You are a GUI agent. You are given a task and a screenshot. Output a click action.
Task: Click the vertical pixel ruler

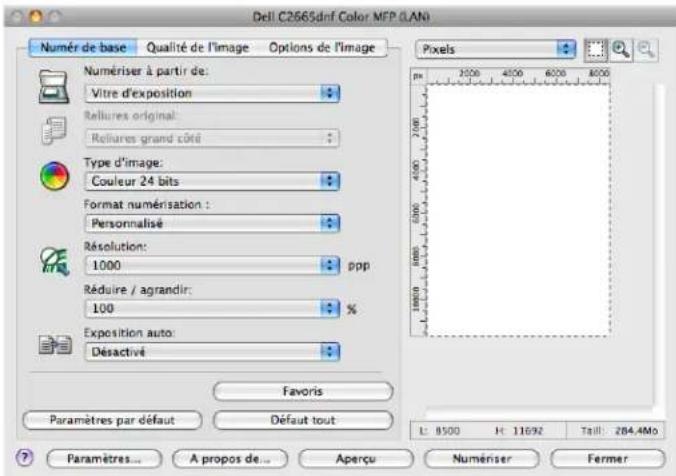point(418,210)
